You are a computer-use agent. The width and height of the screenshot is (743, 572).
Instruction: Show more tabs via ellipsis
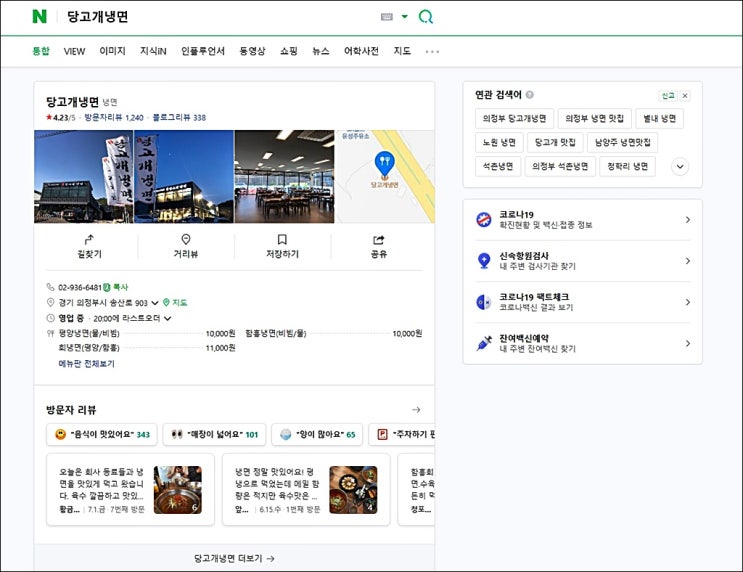click(432, 51)
